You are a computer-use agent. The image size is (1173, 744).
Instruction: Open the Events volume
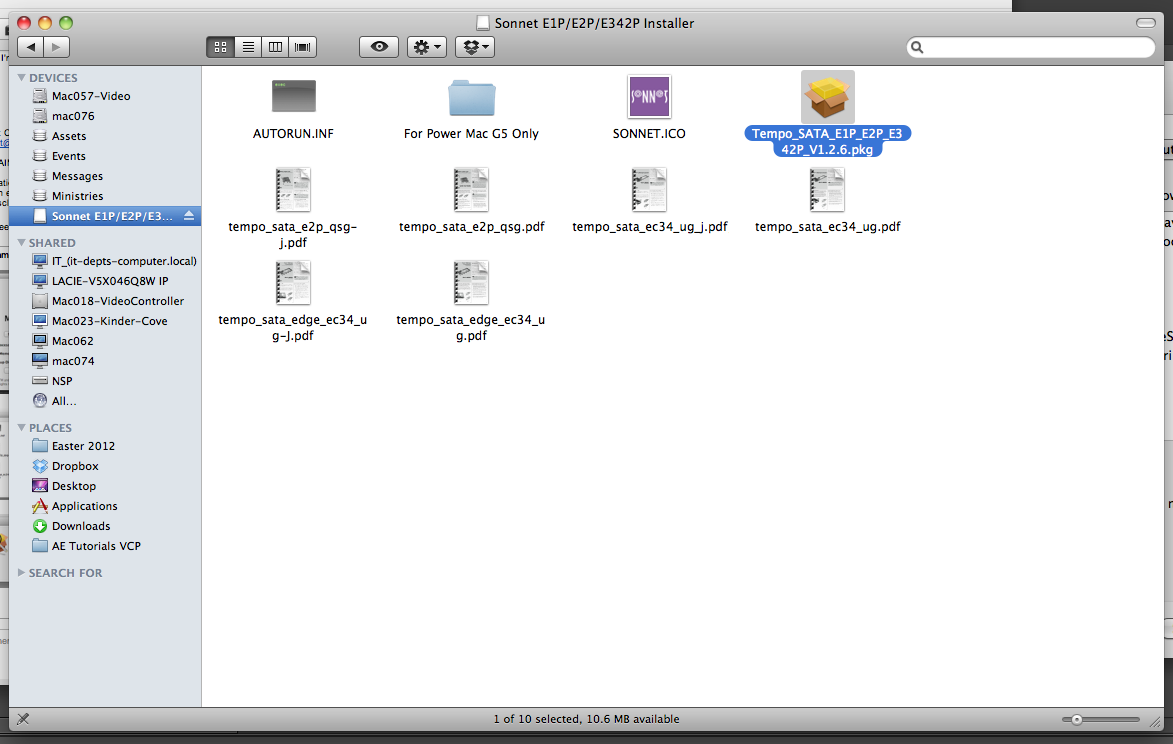(x=105, y=156)
